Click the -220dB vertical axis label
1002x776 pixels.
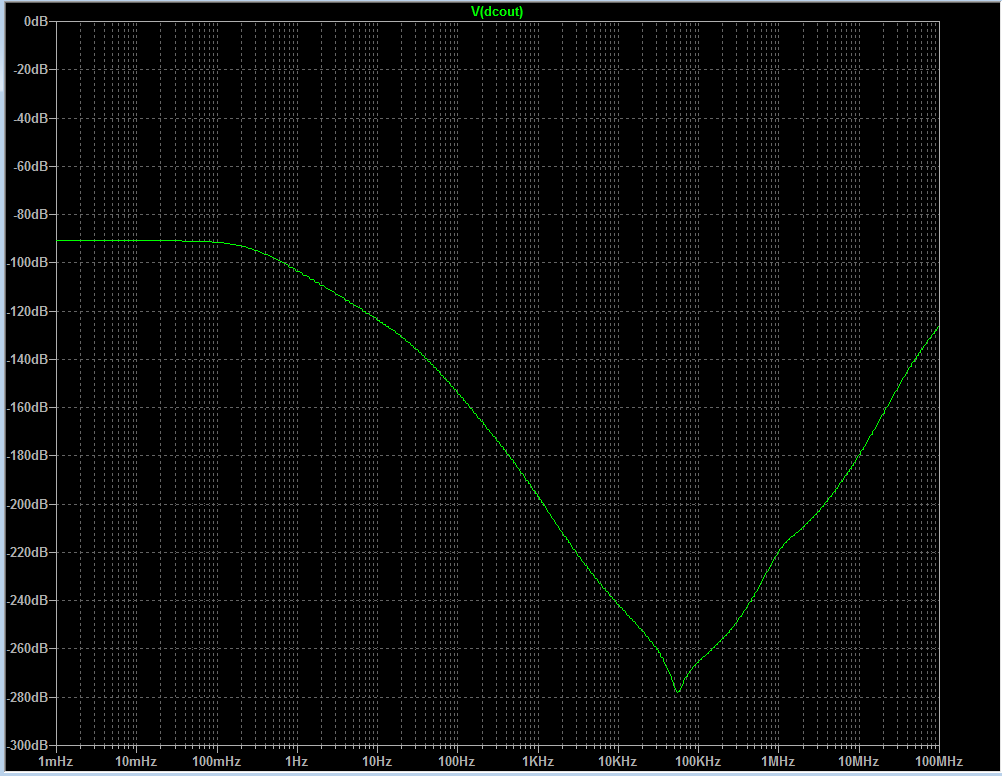(27, 552)
